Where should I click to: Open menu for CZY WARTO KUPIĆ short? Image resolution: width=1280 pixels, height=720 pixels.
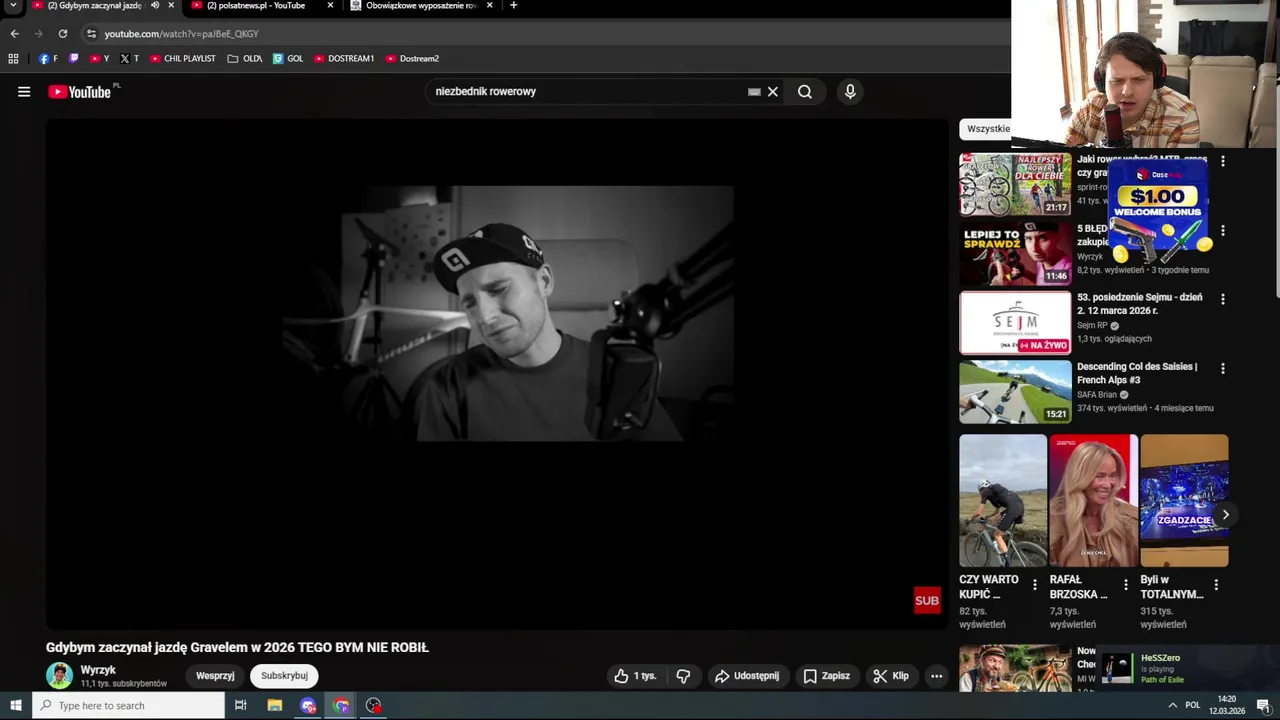pyautogui.click(x=1035, y=585)
